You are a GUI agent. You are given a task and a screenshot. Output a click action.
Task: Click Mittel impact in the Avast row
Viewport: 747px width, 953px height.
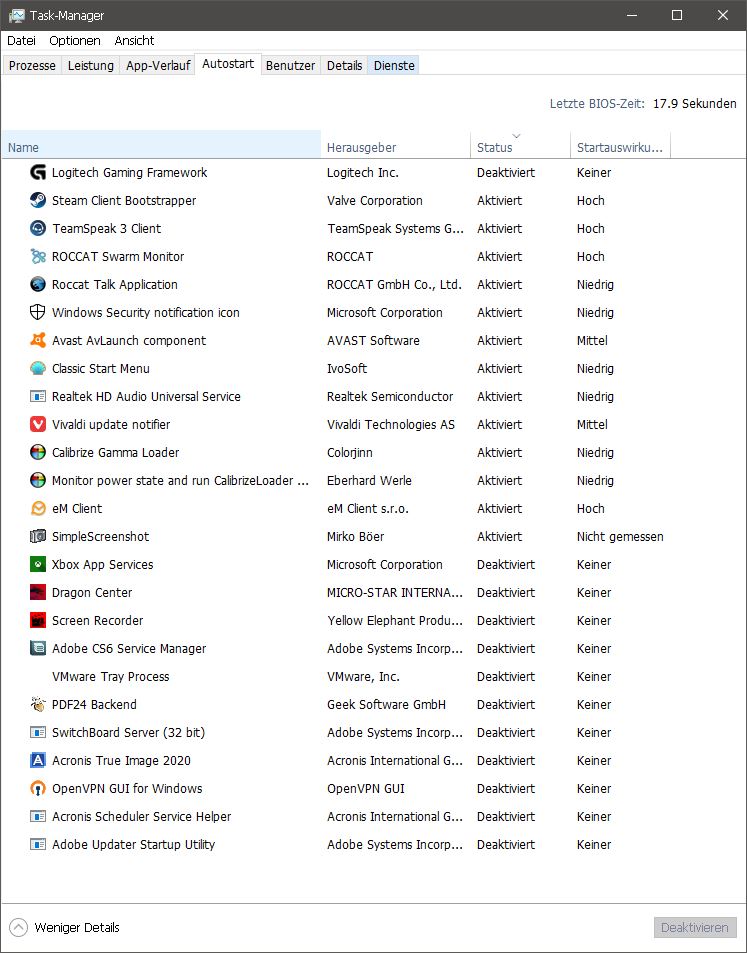592,341
